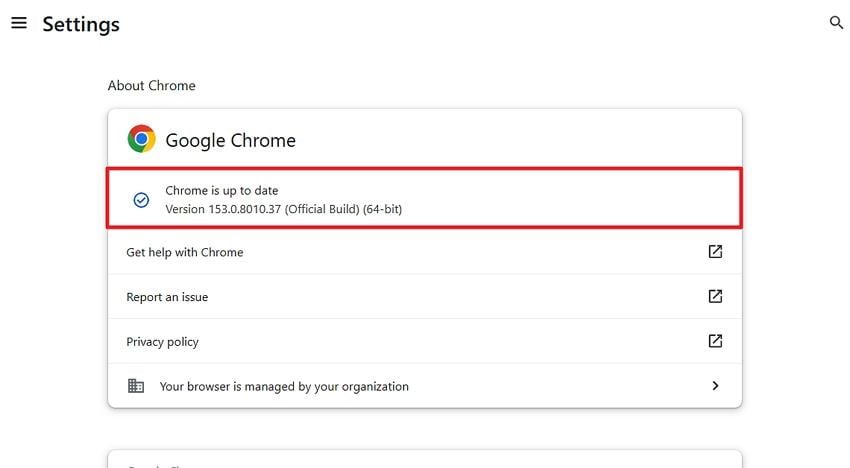Click the About Chrome heading
This screenshot has width=850, height=468.
tap(151, 86)
